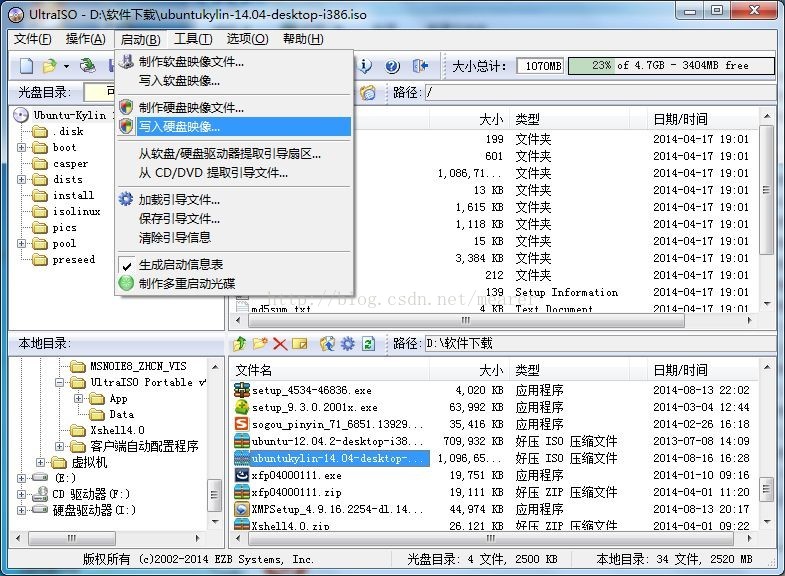This screenshot has width=785, height=576.
Task: Click the local Rename note icon
Action: coord(299,344)
